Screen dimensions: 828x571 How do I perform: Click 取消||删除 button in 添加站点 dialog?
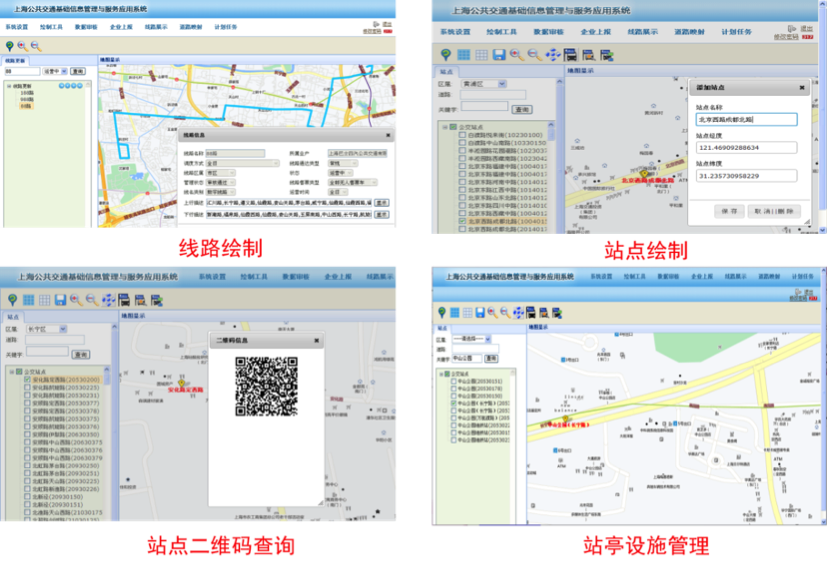coord(774,211)
